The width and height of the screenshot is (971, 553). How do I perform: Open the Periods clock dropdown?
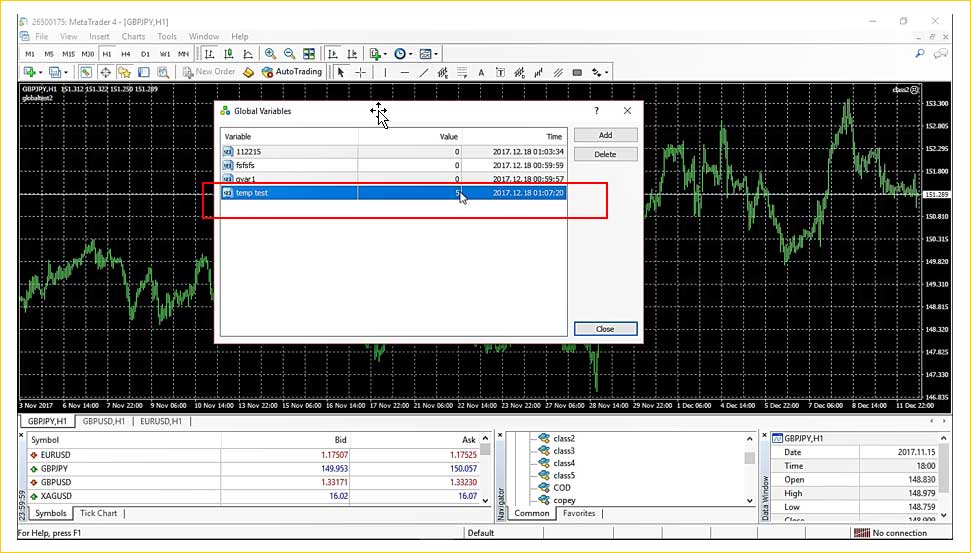(403, 54)
